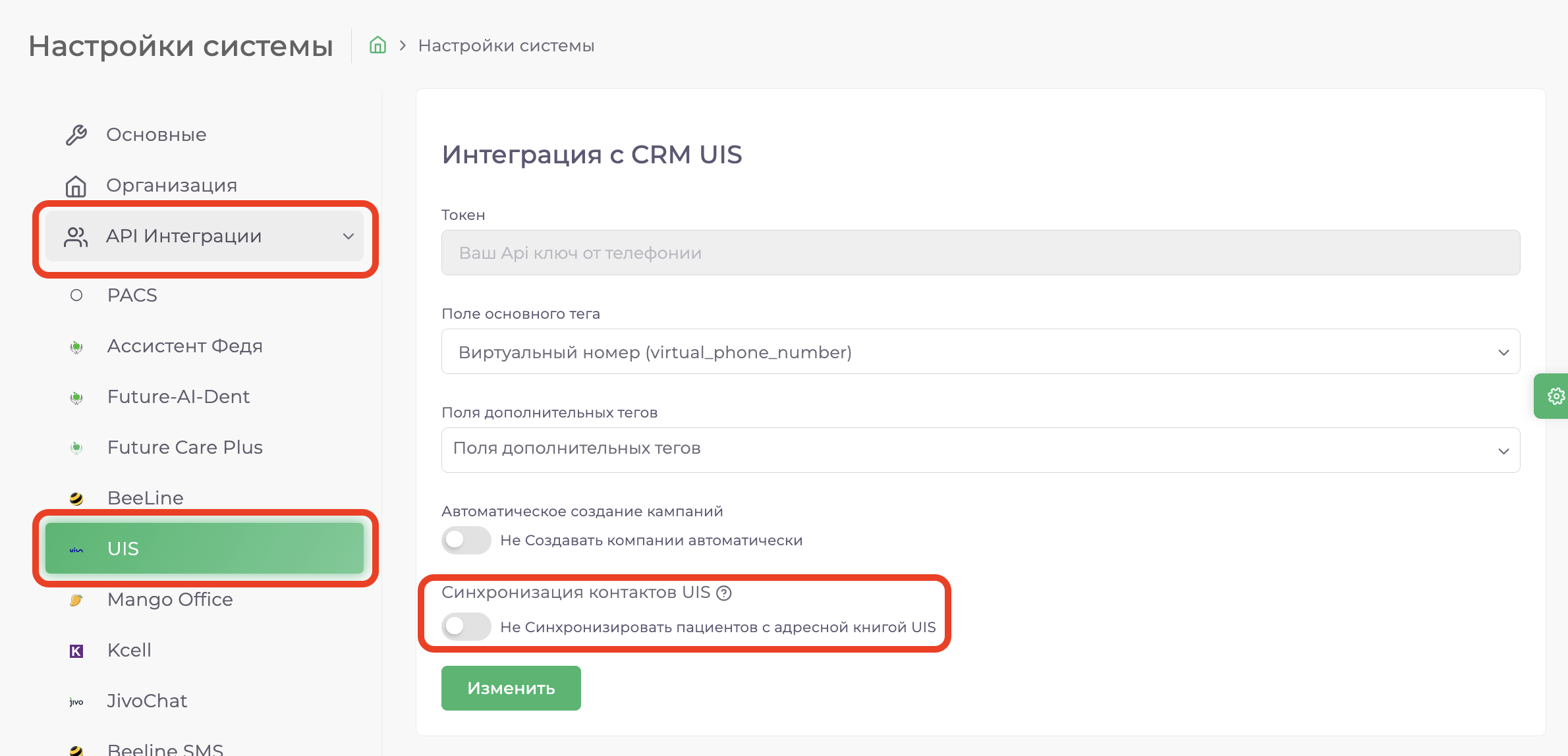Focus the Токен input field
Viewport: 1568px width, 756px height.
click(x=980, y=253)
